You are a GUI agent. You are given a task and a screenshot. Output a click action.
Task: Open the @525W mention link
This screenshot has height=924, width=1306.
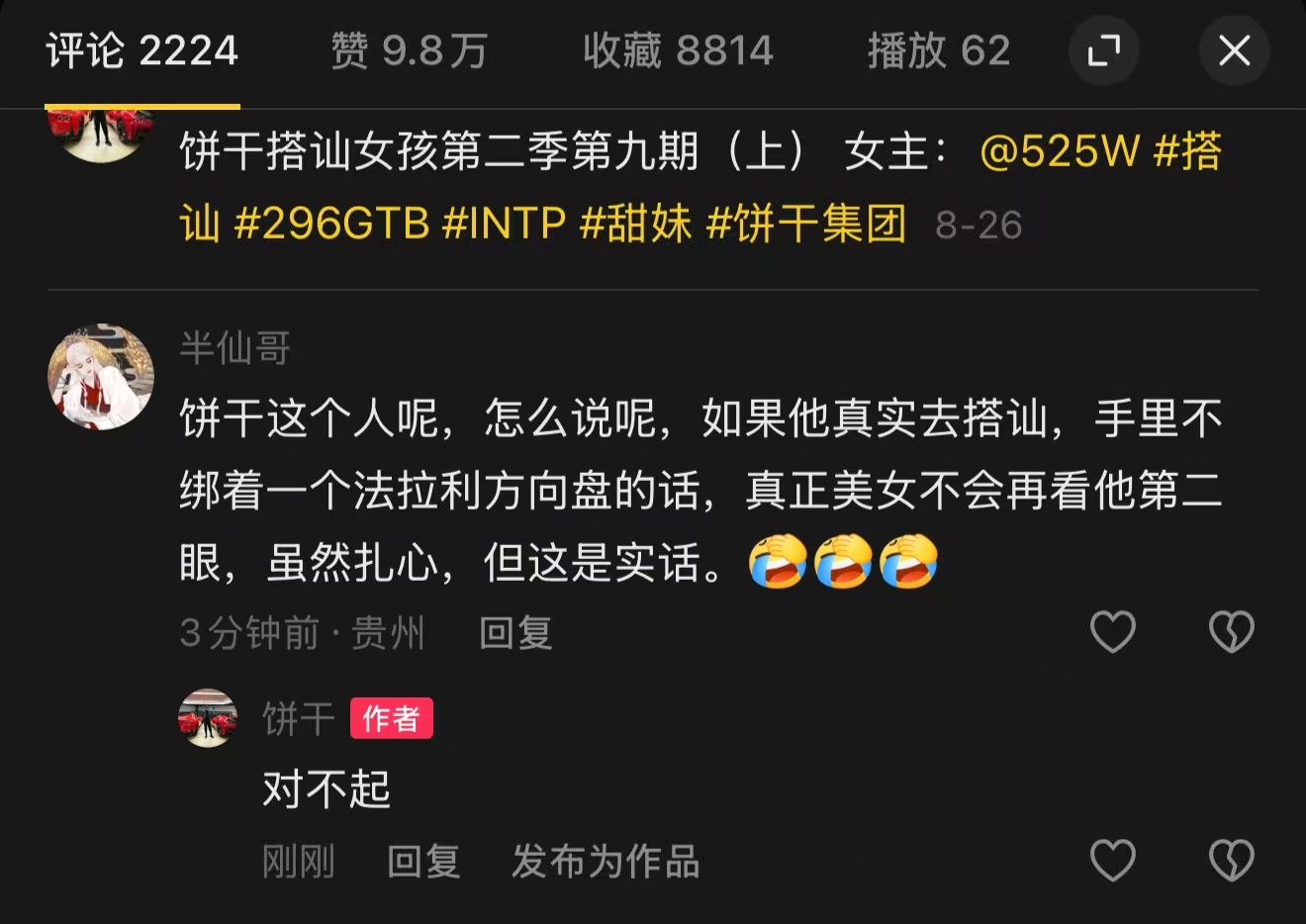click(1060, 151)
